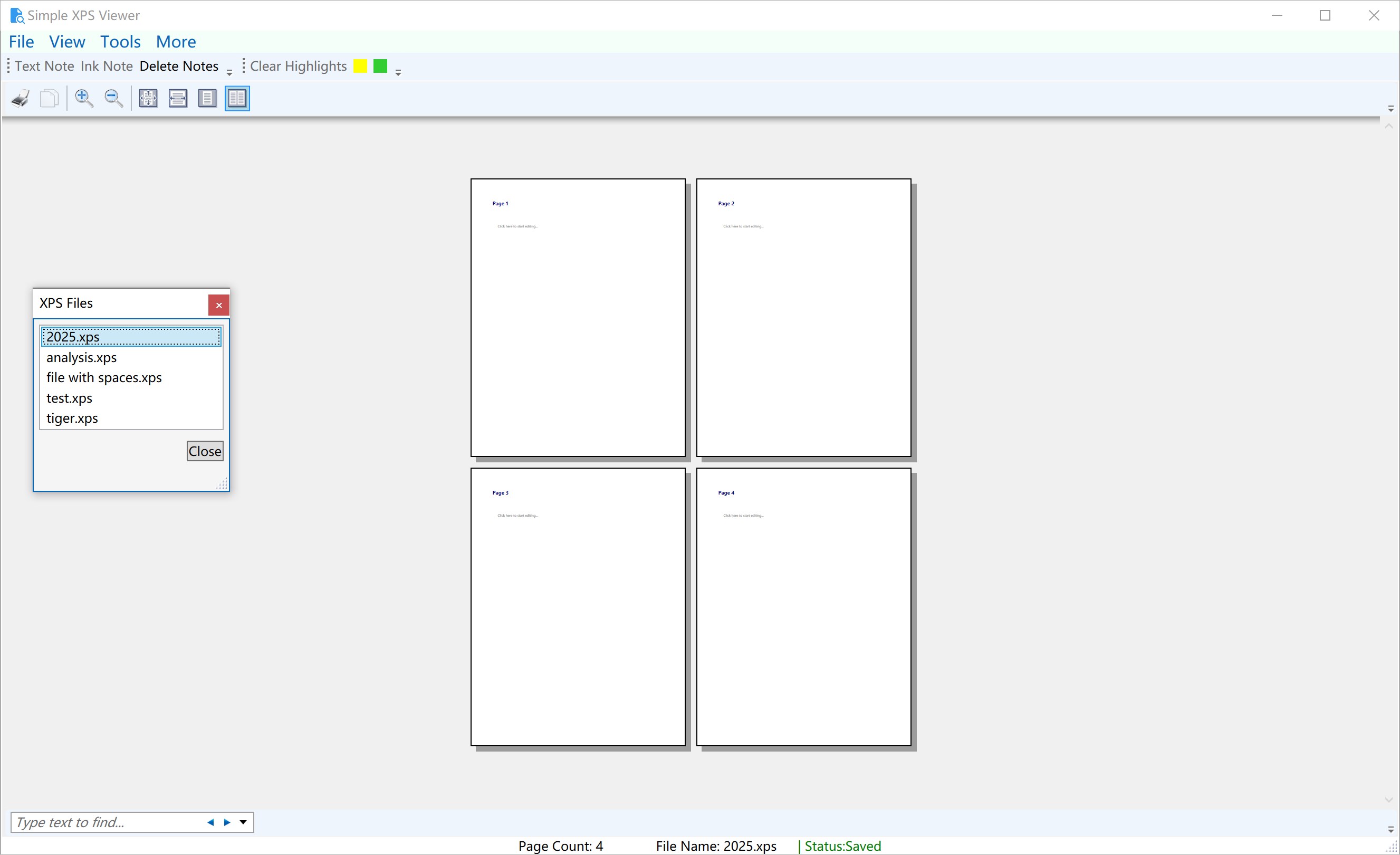The image size is (1400, 855).
Task: Click the Copy Page icon
Action: [50, 98]
